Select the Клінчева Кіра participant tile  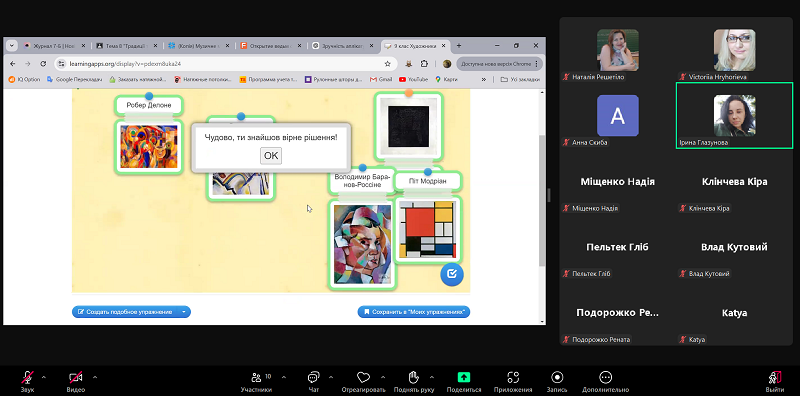coord(734,182)
